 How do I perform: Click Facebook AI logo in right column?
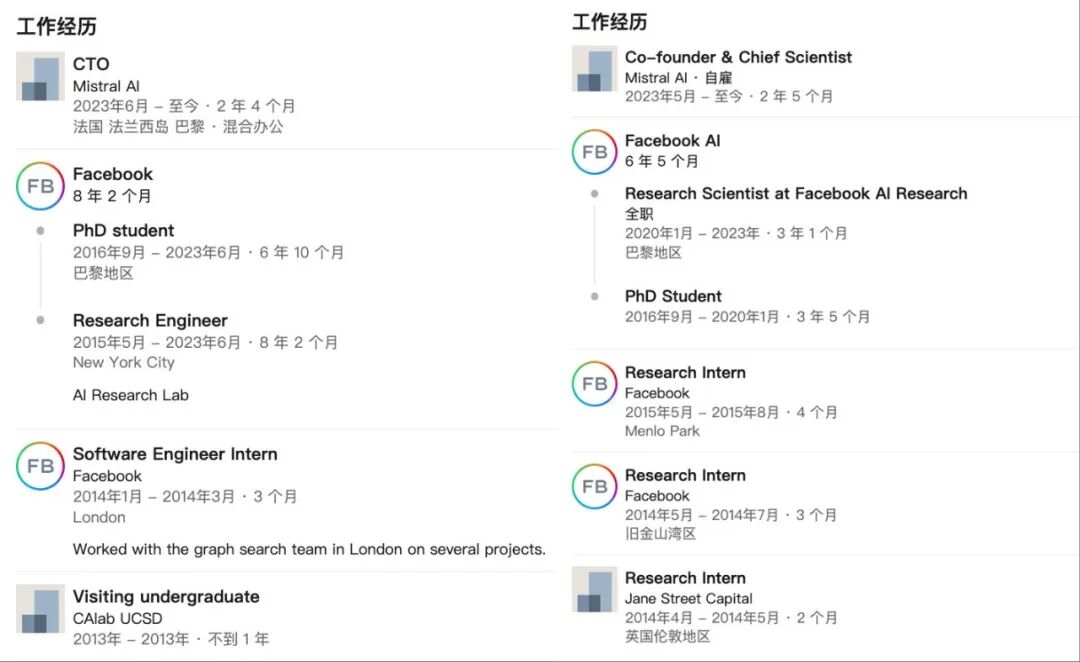595,152
